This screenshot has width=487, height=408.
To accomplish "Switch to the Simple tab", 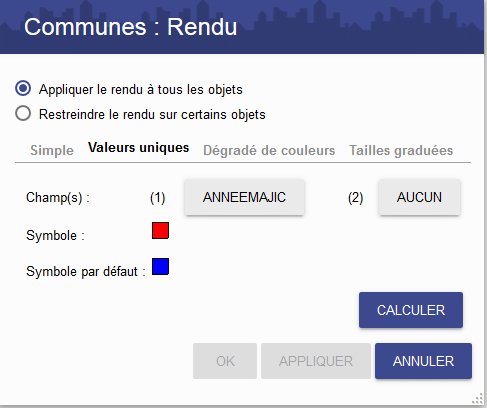I will point(52,150).
